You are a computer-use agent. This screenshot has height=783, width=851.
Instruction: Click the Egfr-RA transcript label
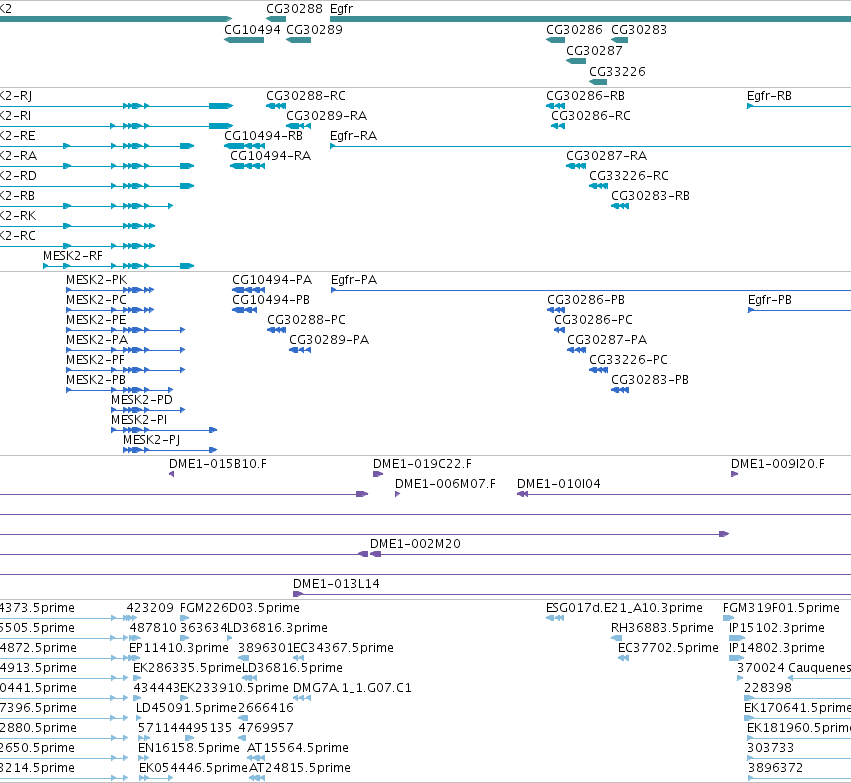pyautogui.click(x=353, y=136)
